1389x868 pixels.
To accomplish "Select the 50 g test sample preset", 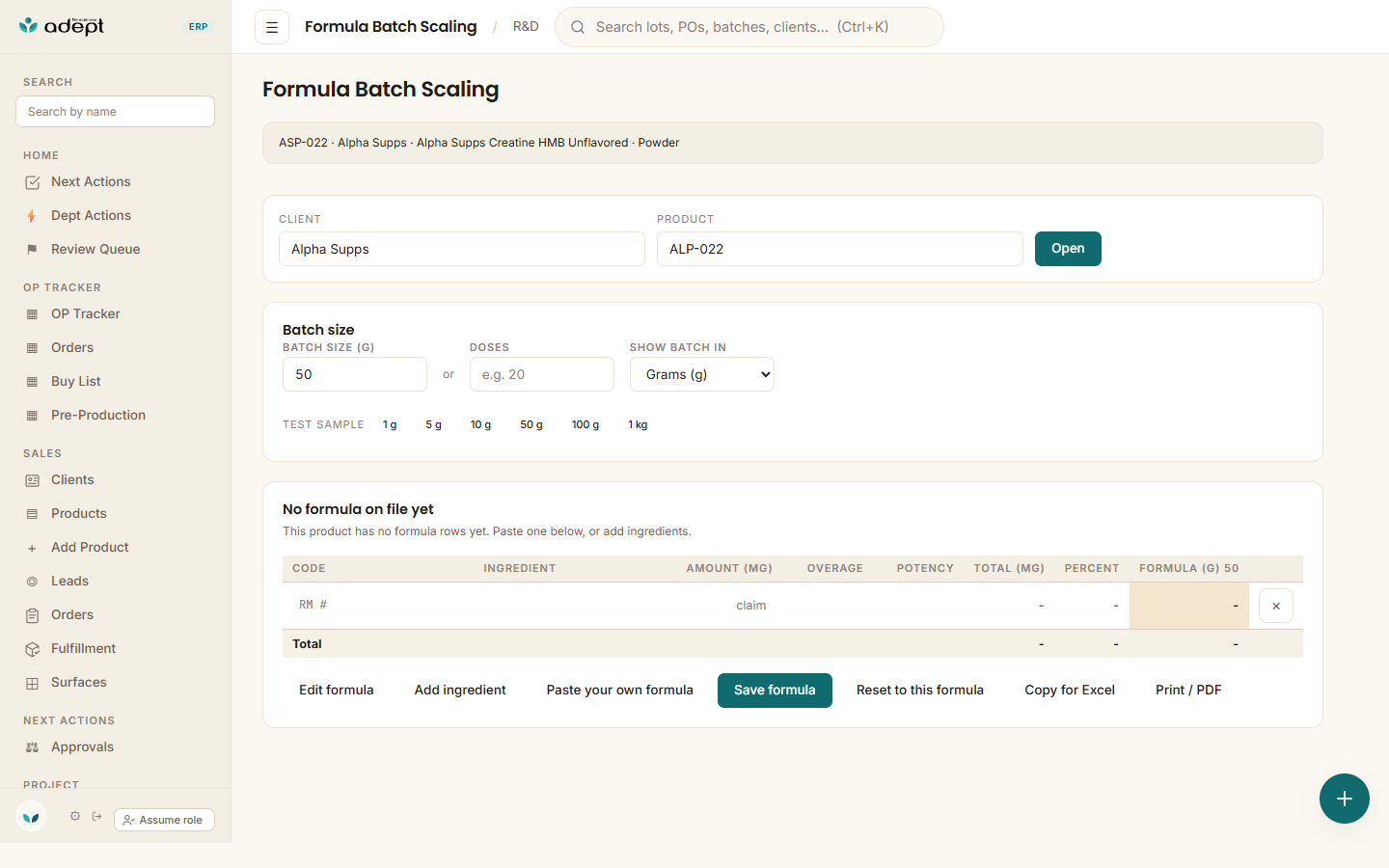I will coord(531,424).
